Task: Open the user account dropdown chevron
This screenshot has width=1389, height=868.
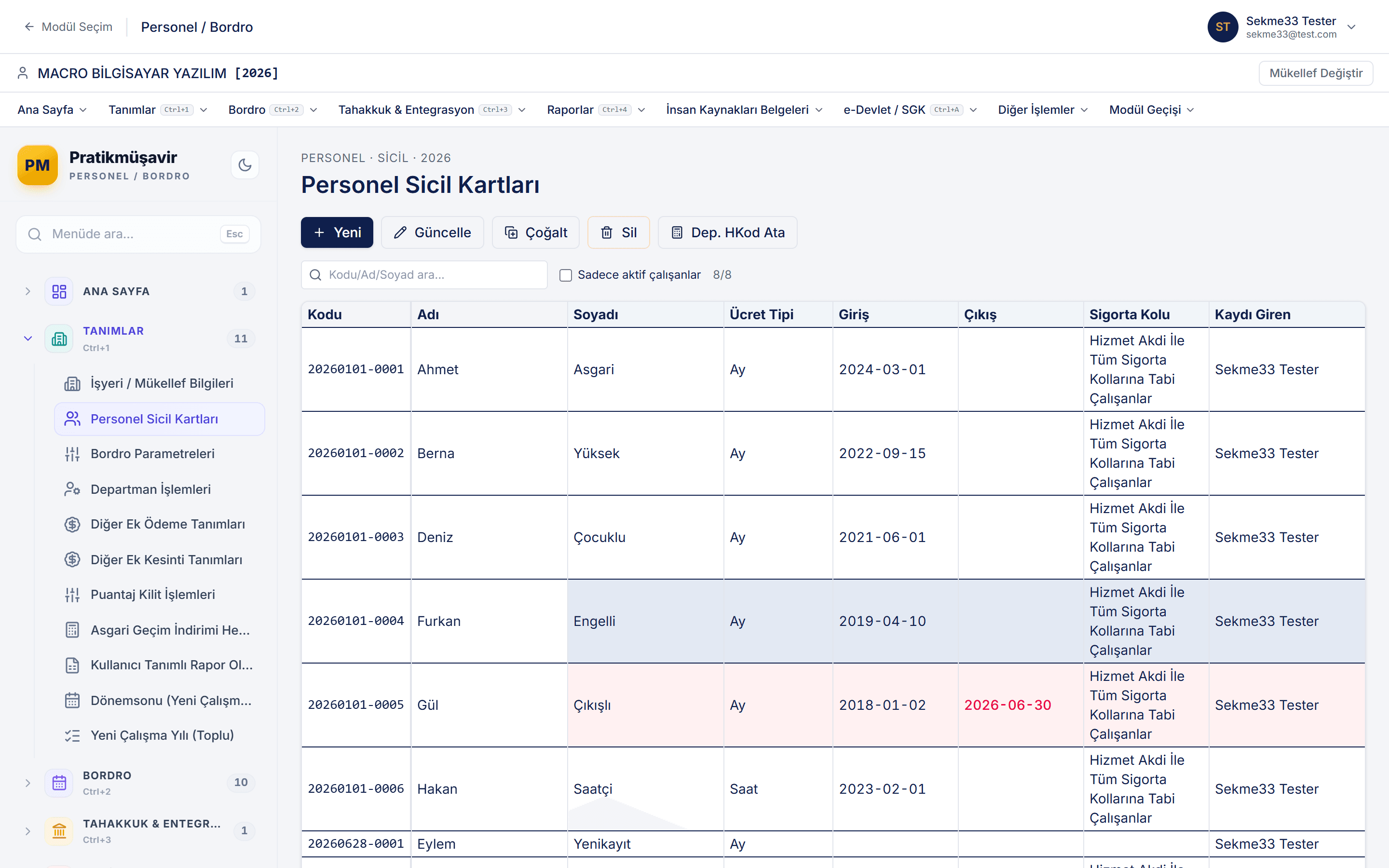Action: click(1352, 27)
